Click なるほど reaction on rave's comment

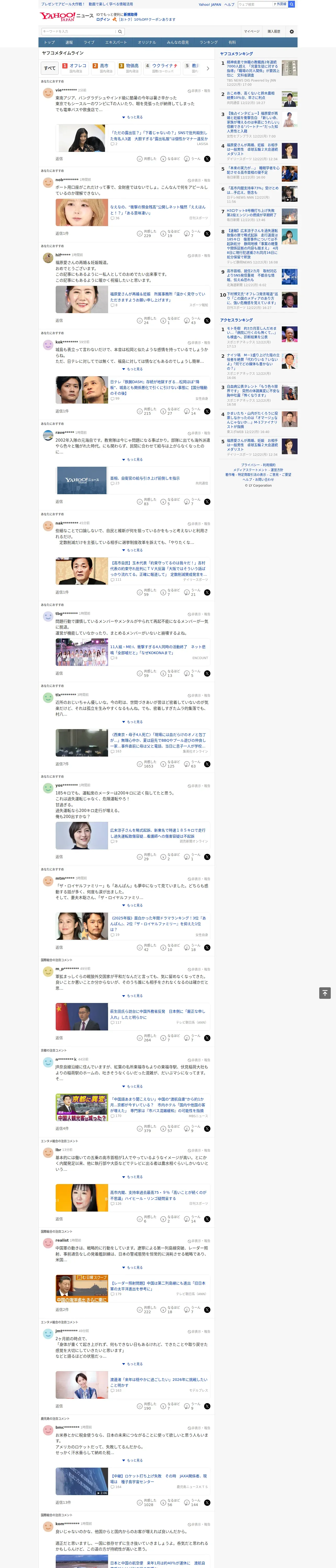[171, 501]
